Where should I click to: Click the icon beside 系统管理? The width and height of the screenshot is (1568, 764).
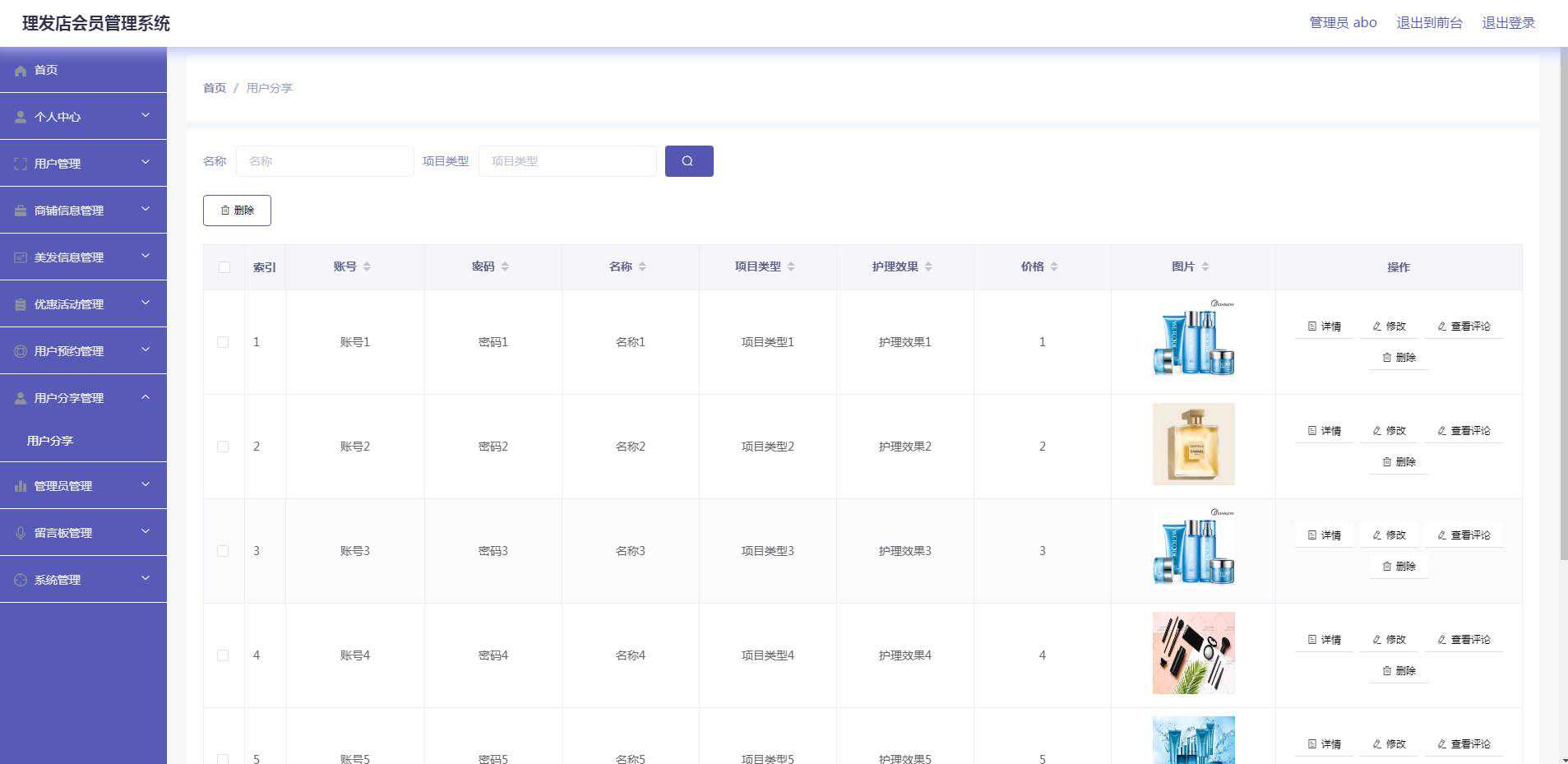pyautogui.click(x=21, y=580)
